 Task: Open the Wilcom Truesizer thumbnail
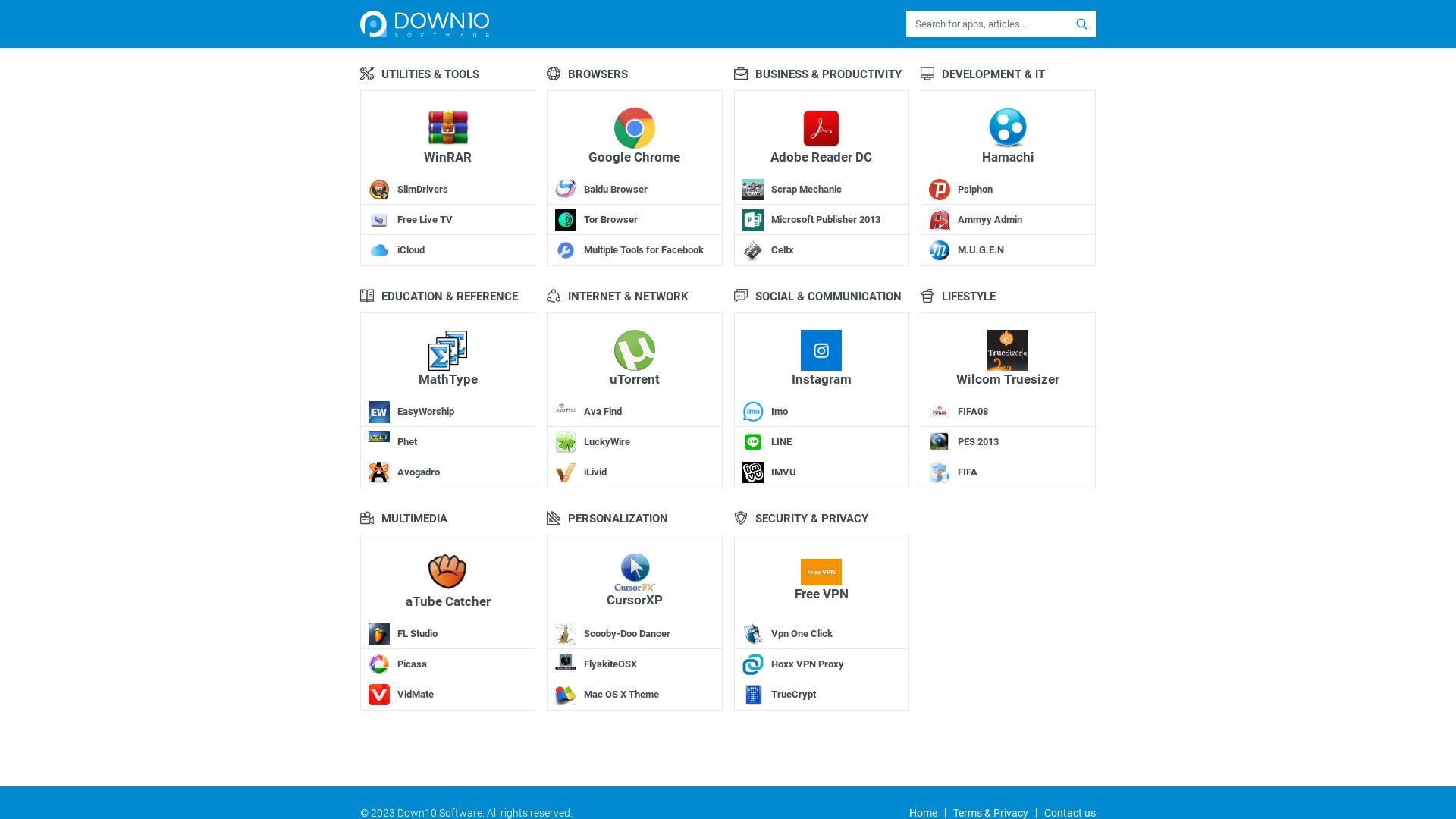(1008, 350)
